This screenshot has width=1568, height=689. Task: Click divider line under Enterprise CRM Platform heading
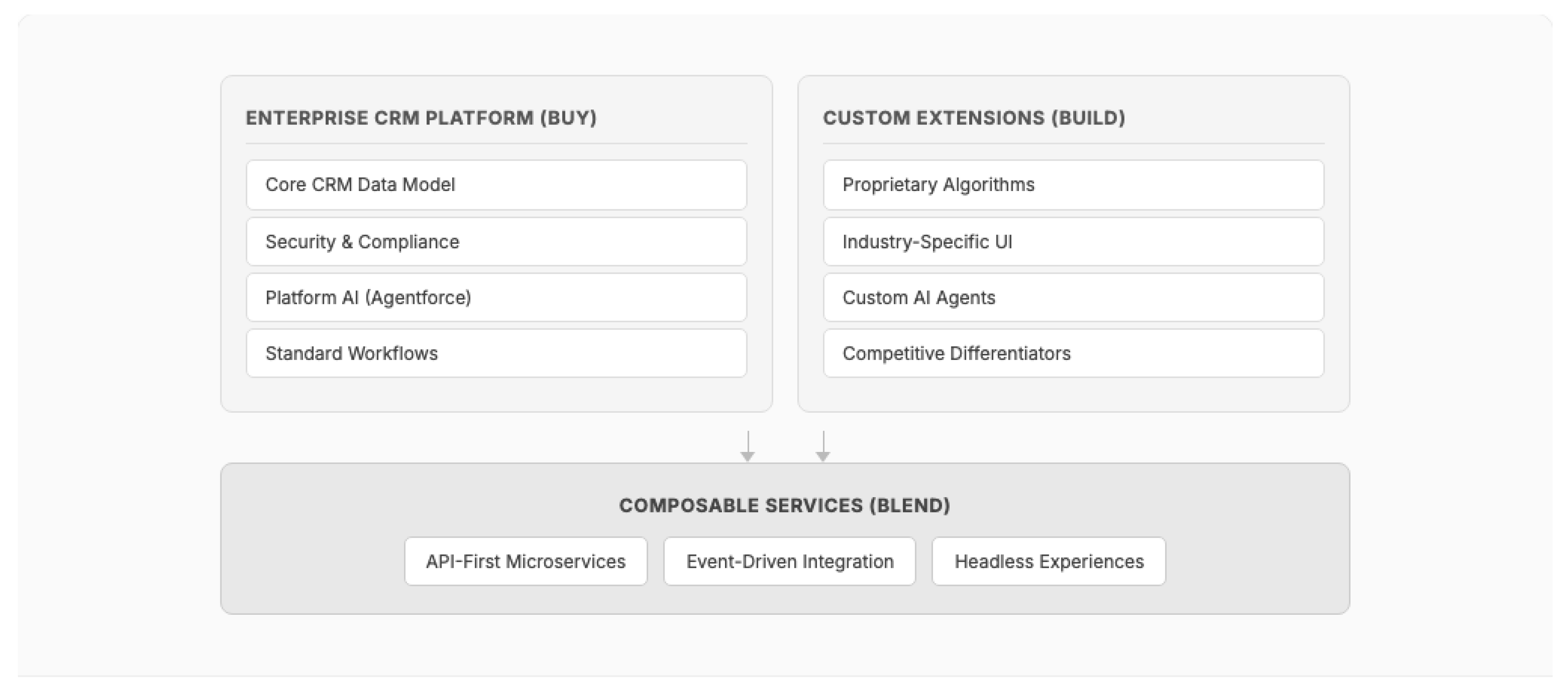click(496, 144)
